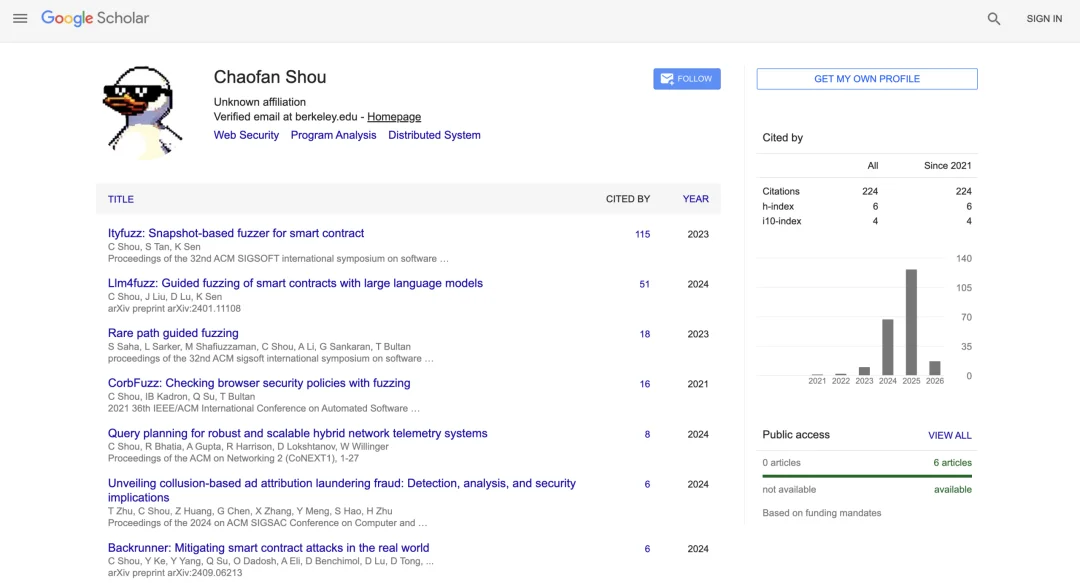This screenshot has width=1080, height=583.
Task: Sort by CITED BY column header
Action: click(628, 199)
